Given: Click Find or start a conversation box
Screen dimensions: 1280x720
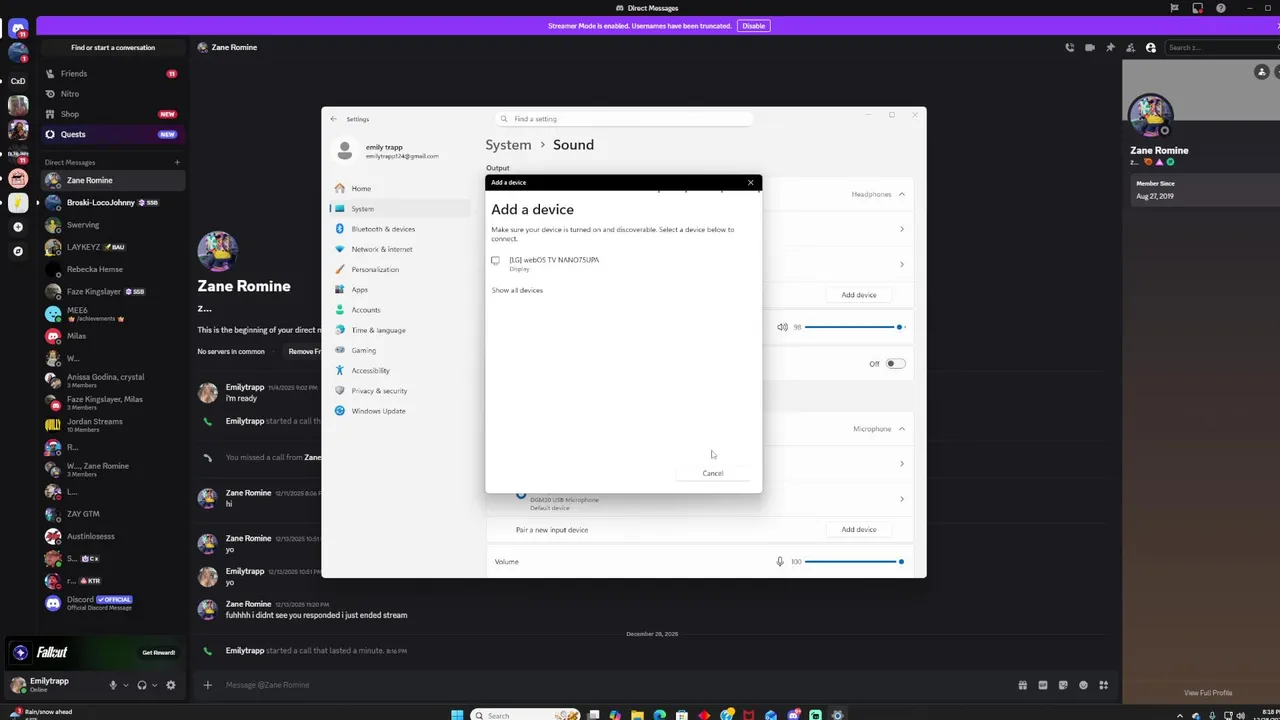Looking at the screenshot, I should click(x=113, y=47).
